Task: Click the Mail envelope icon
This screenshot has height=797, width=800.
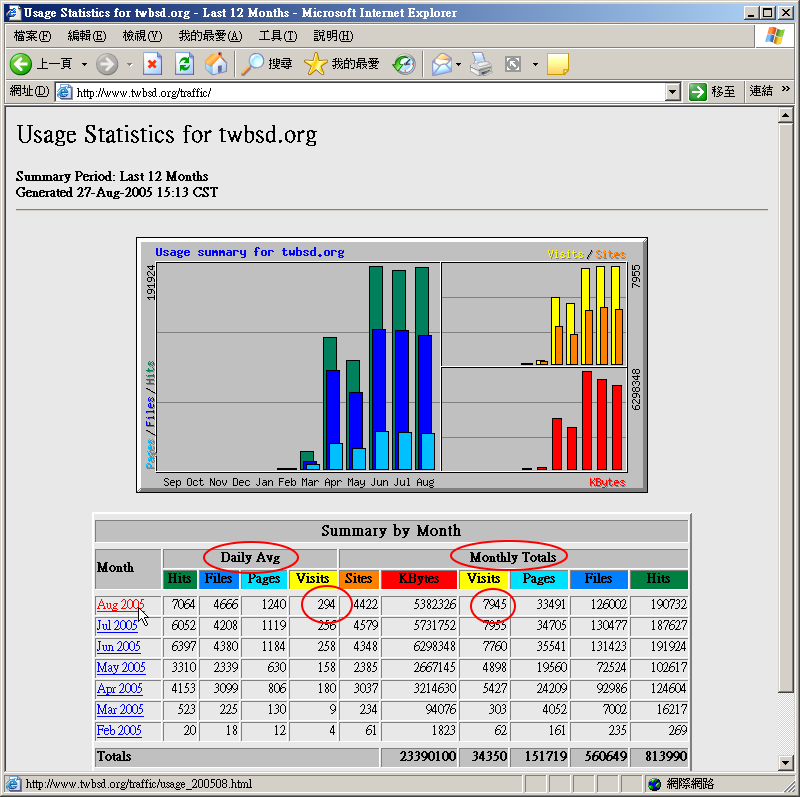Action: [440, 64]
